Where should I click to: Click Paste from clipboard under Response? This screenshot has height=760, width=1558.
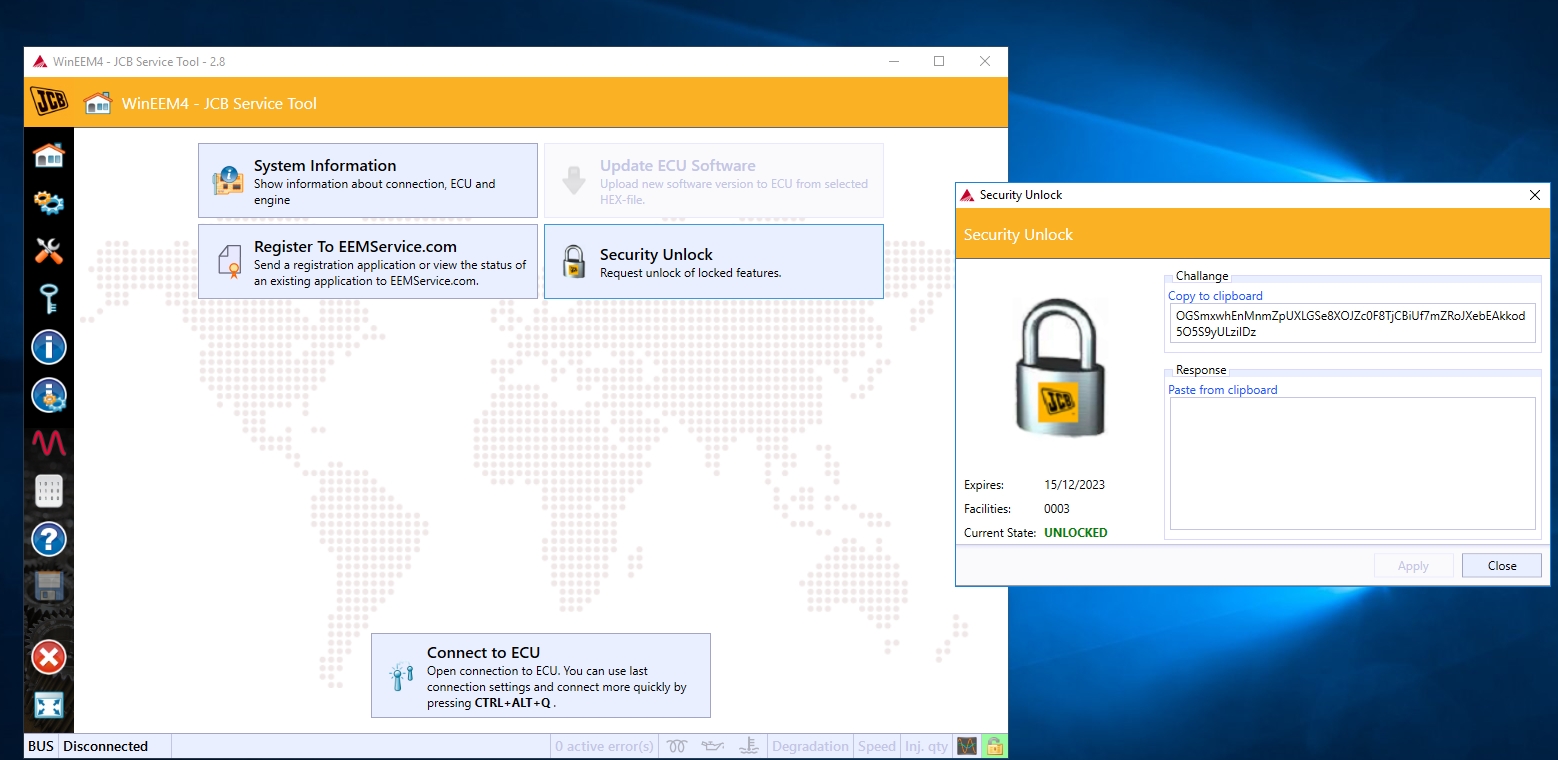coord(1222,389)
